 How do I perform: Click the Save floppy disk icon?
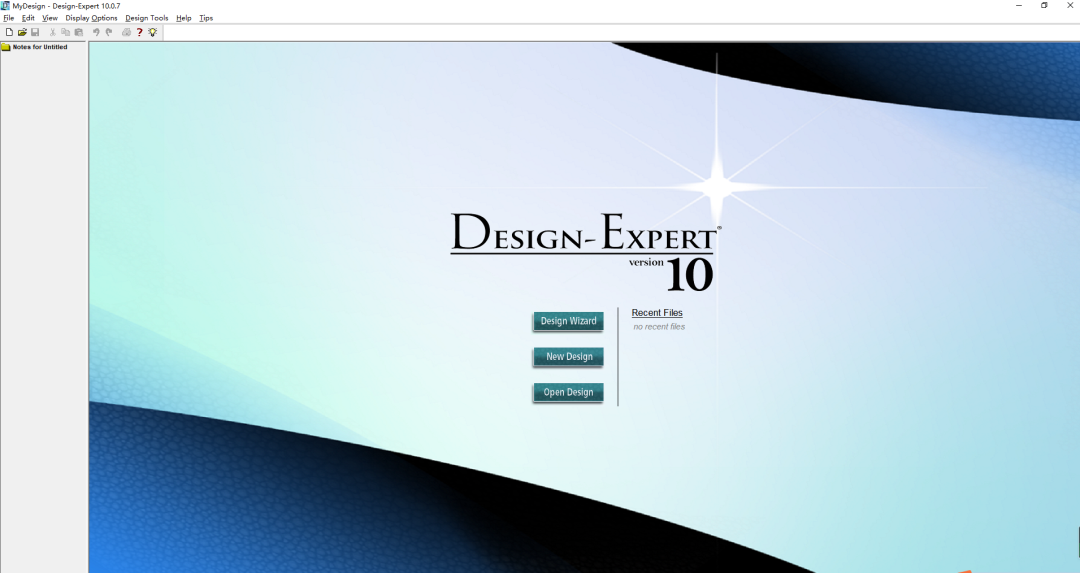35,32
